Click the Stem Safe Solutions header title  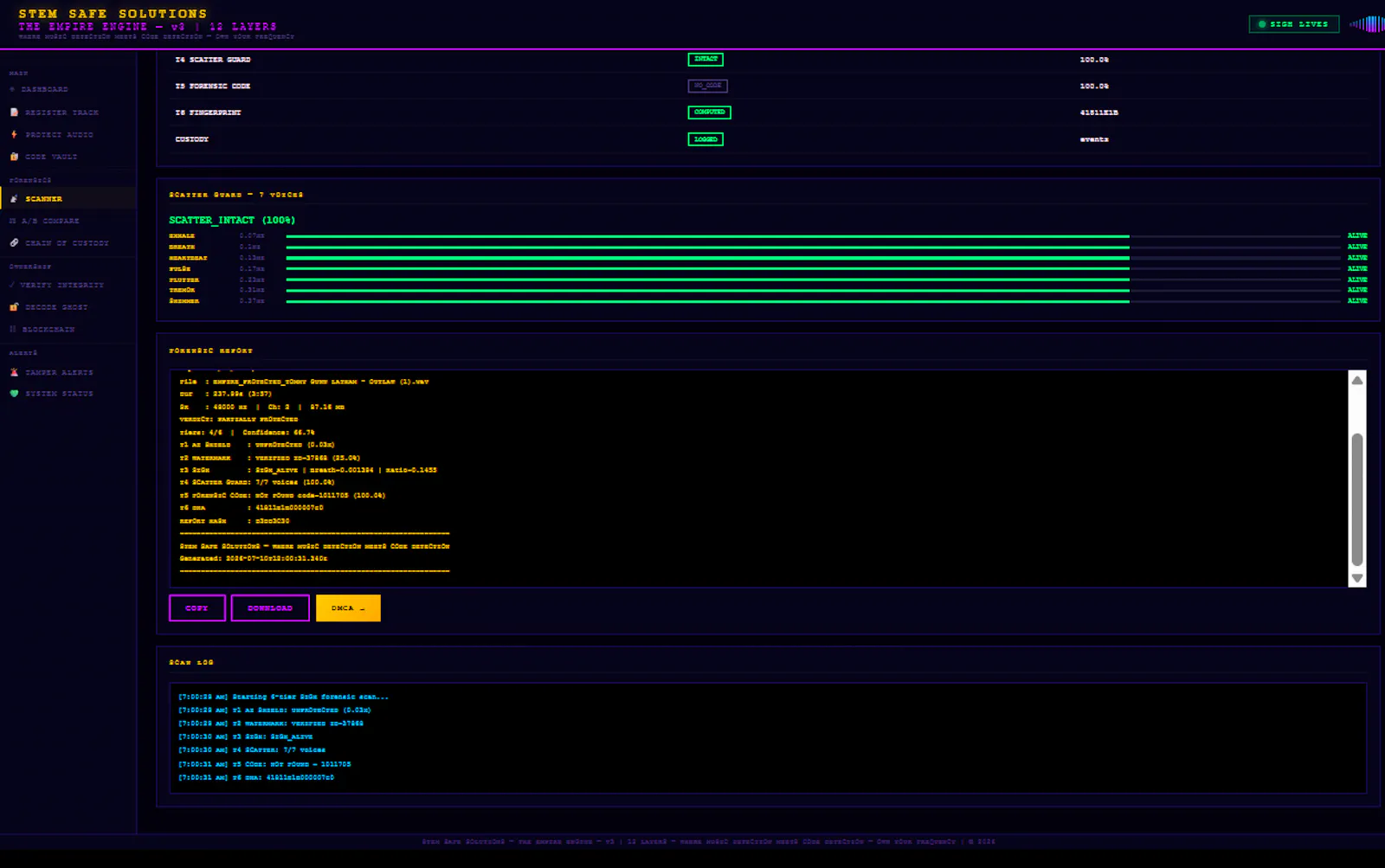coord(113,14)
